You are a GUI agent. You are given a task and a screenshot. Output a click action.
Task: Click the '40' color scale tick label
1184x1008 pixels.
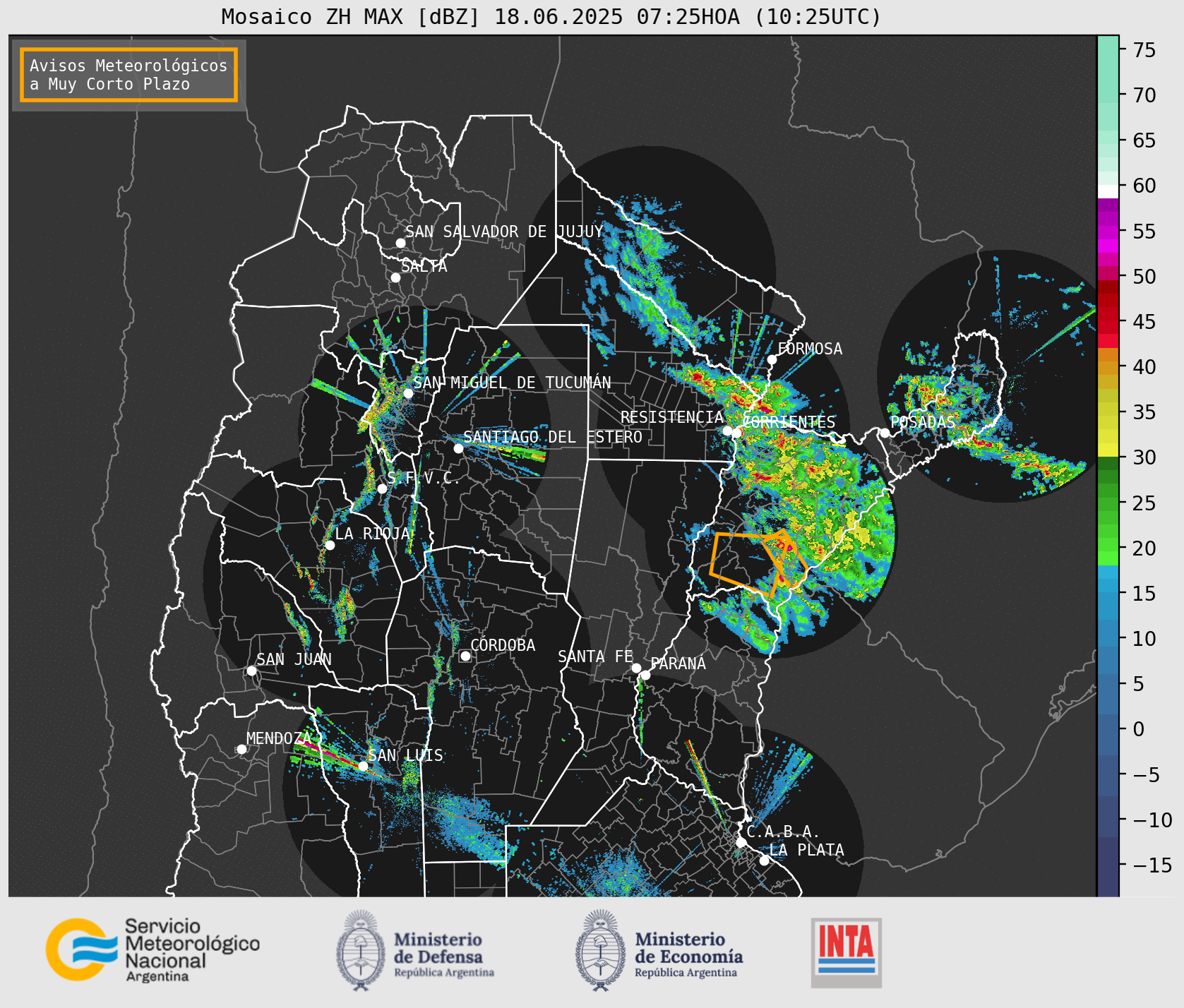[x=1144, y=367]
